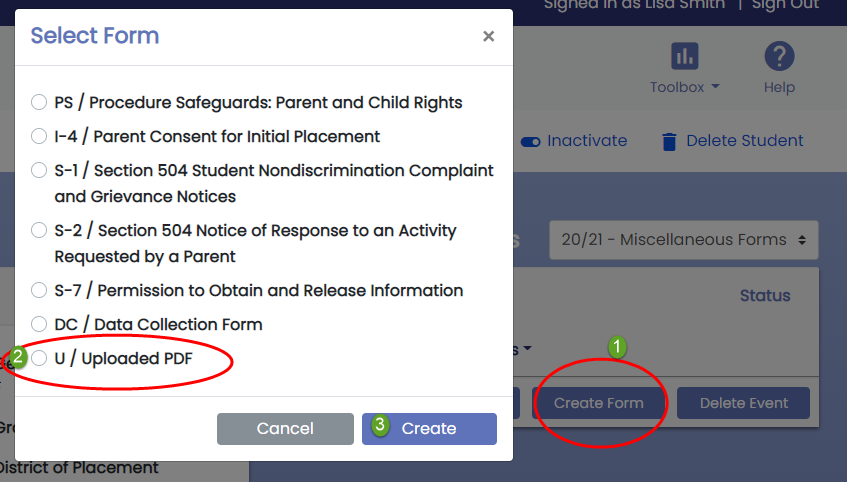Viewport: 847px width, 482px height.
Task: Select PS / Procedure Safeguards radio option
Action: coord(39,102)
